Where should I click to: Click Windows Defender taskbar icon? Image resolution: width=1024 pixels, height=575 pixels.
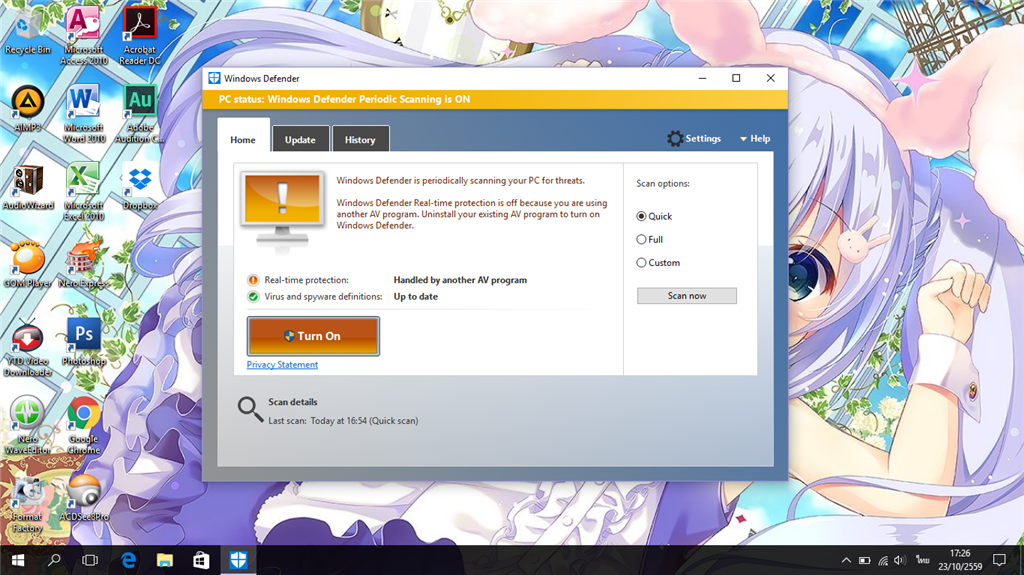tap(238, 560)
